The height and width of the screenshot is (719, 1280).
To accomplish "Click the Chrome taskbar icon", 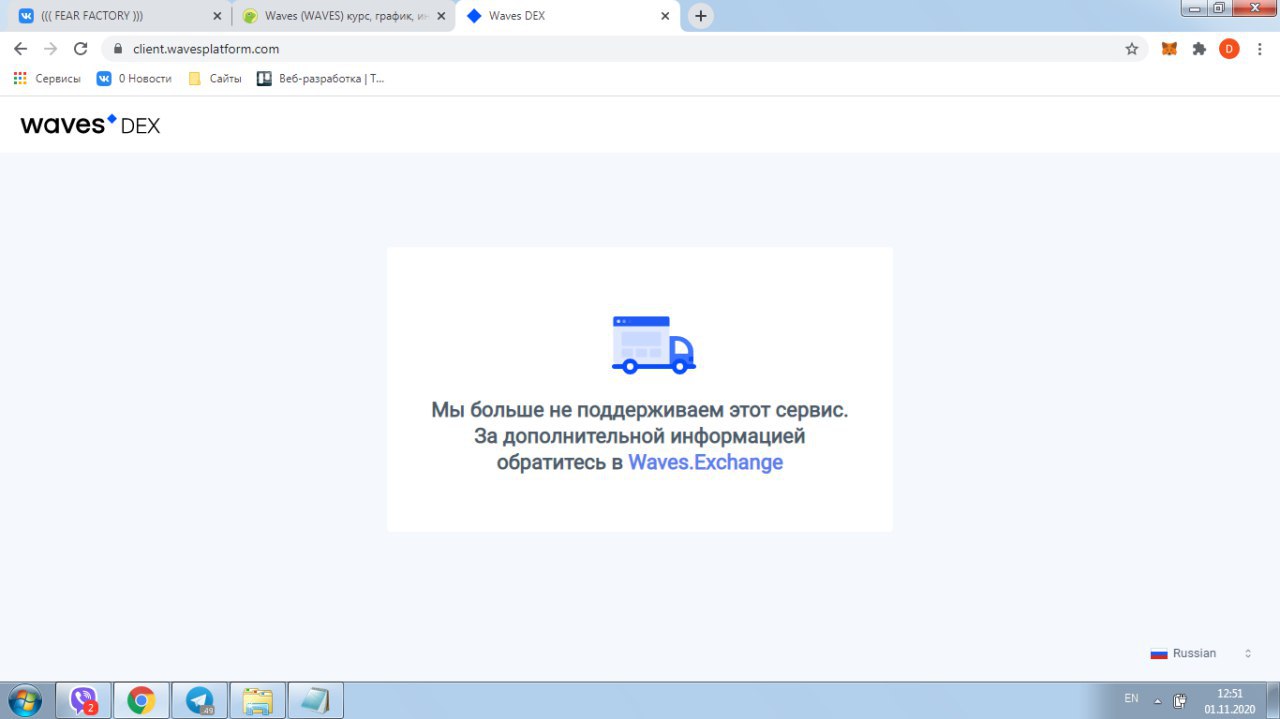I will (x=141, y=700).
